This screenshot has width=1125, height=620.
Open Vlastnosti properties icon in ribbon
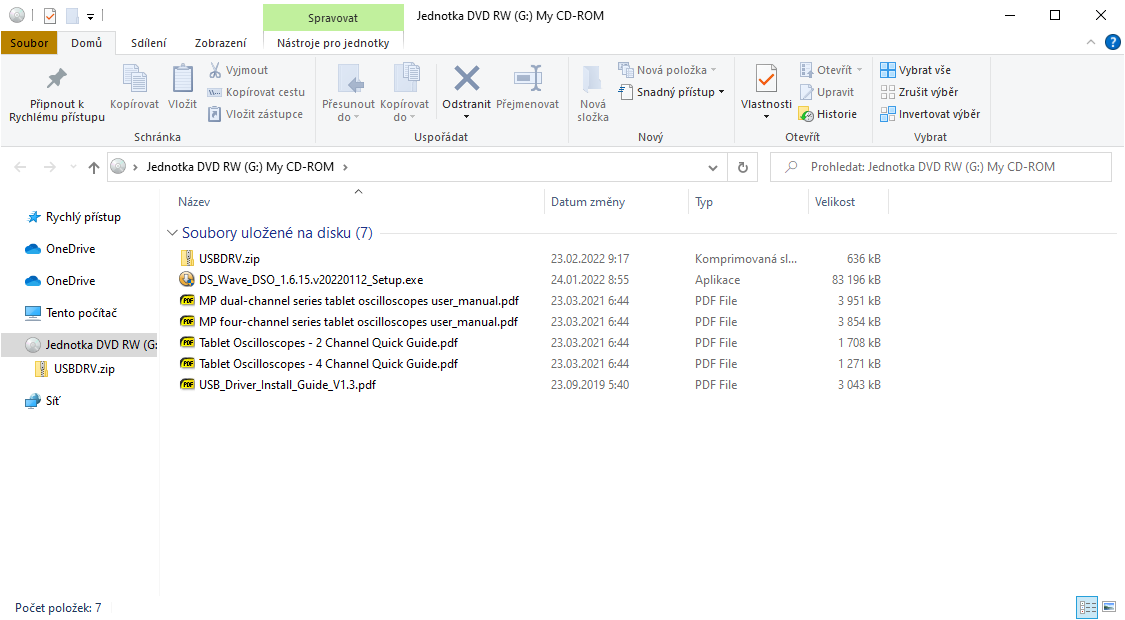[x=766, y=78]
